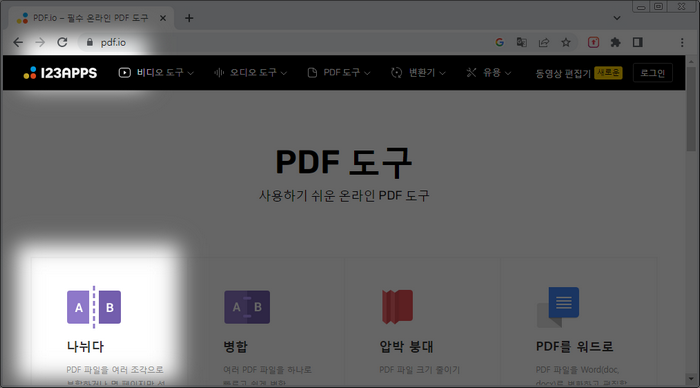
Task: Click the page vertical scrollbar thumb
Action: [x=691, y=109]
